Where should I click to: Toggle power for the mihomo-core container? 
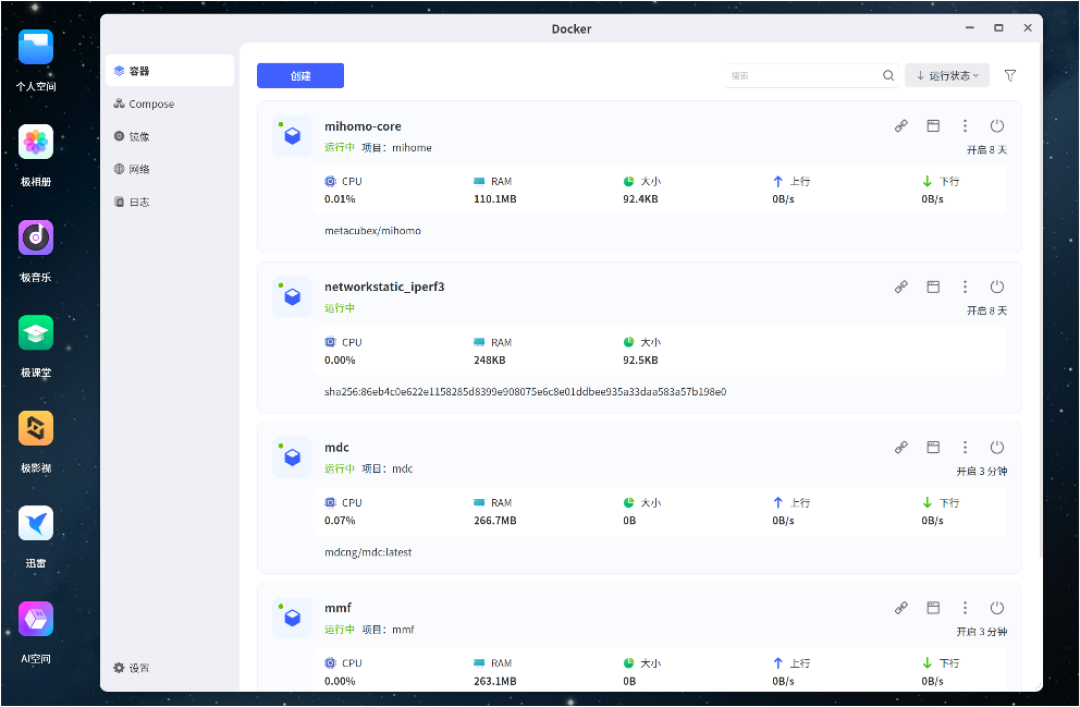[997, 126]
